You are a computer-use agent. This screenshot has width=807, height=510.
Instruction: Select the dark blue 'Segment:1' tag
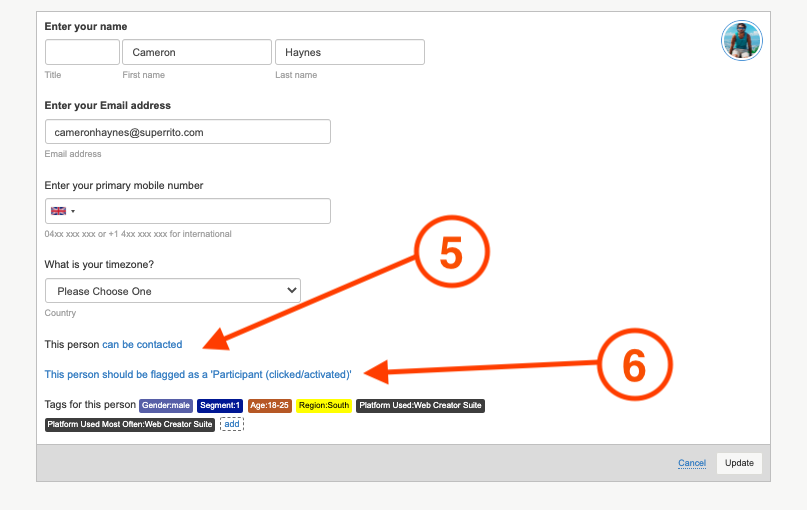[219, 405]
